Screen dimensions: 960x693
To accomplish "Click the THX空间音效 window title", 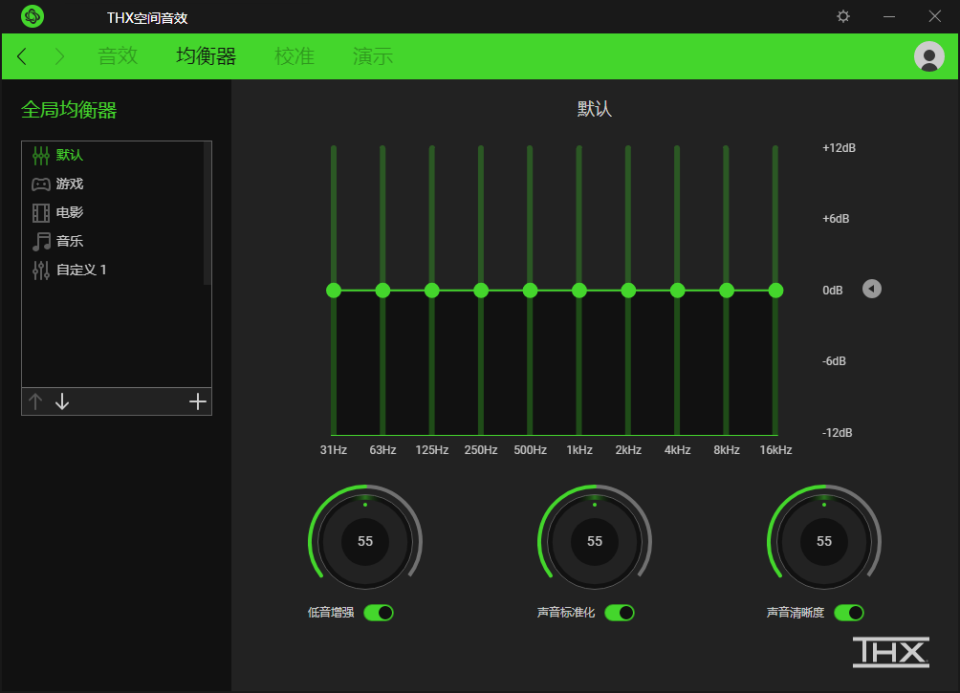I will tap(147, 18).
